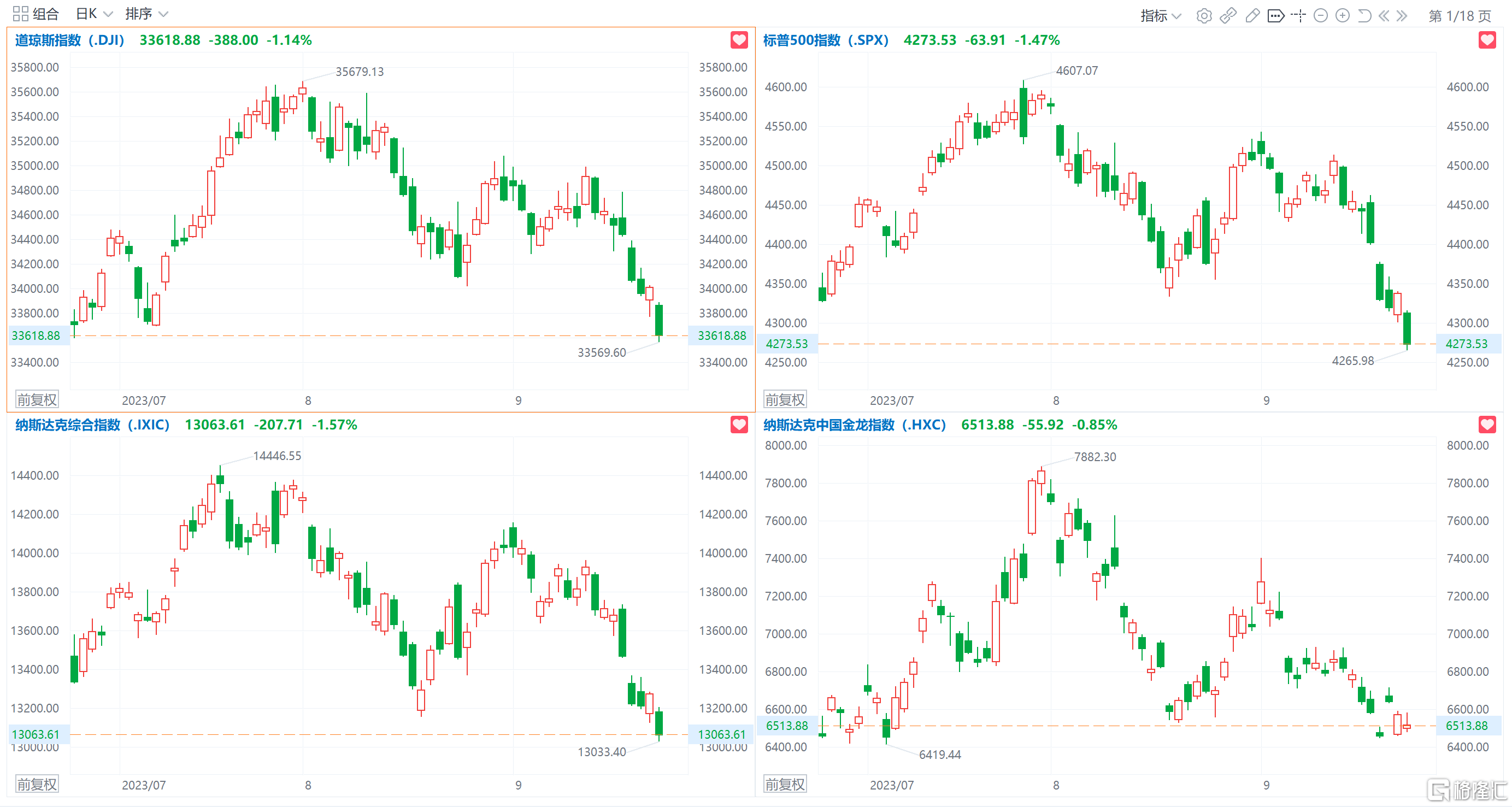Expand the 日K period dropdown
Image resolution: width=1512 pixels, height=807 pixels.
click(x=94, y=14)
